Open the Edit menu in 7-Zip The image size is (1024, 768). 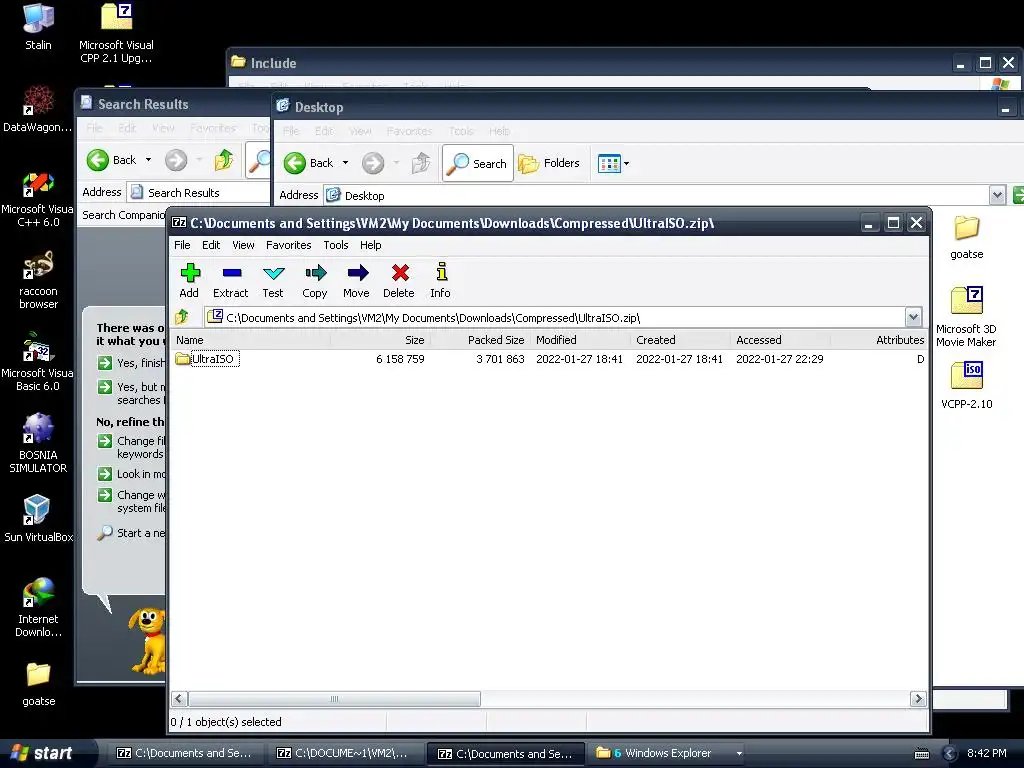pos(211,246)
